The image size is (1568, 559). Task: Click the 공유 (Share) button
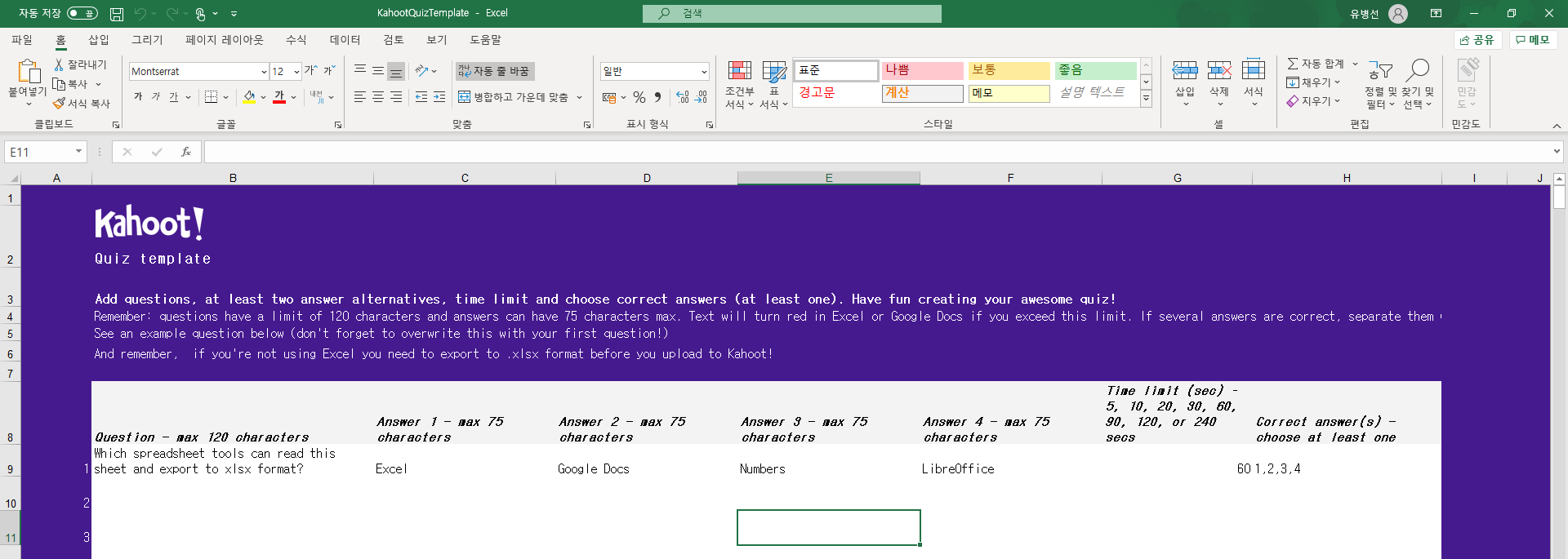[1478, 40]
